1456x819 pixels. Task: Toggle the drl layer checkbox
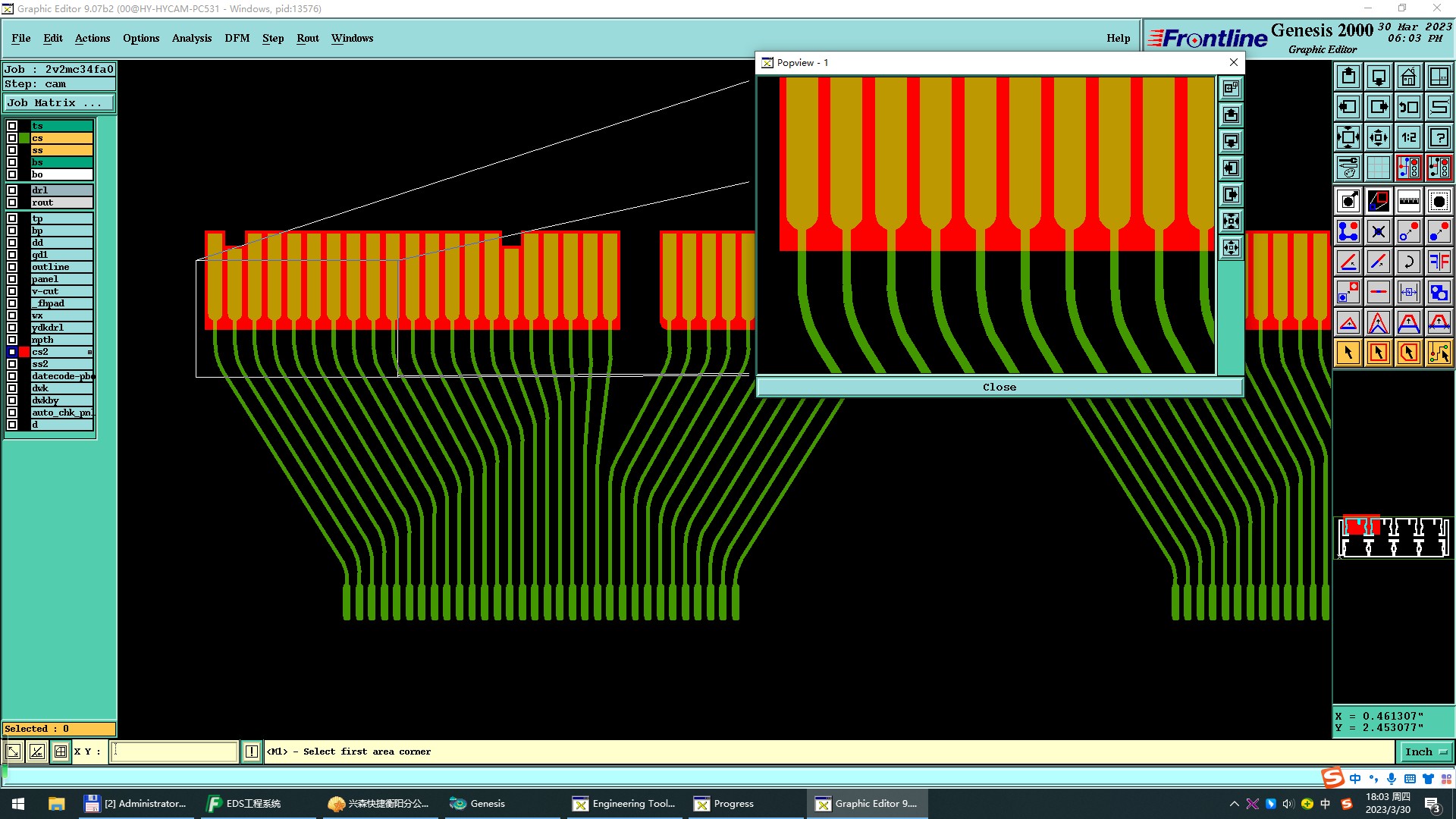[x=12, y=190]
